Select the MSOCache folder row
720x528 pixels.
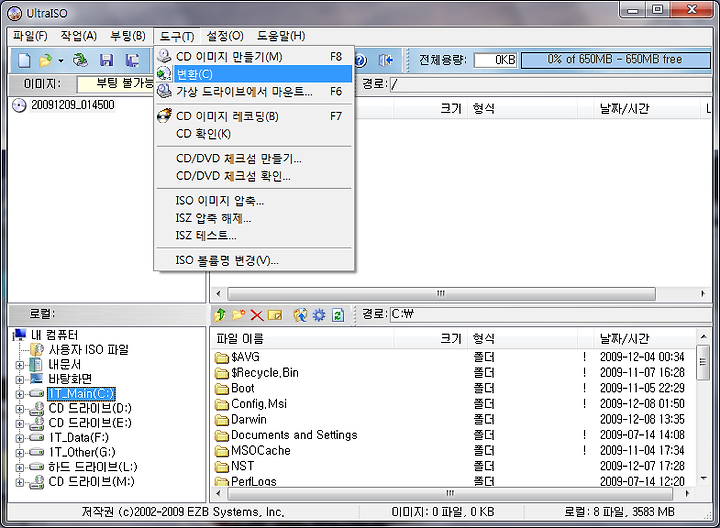point(452,451)
